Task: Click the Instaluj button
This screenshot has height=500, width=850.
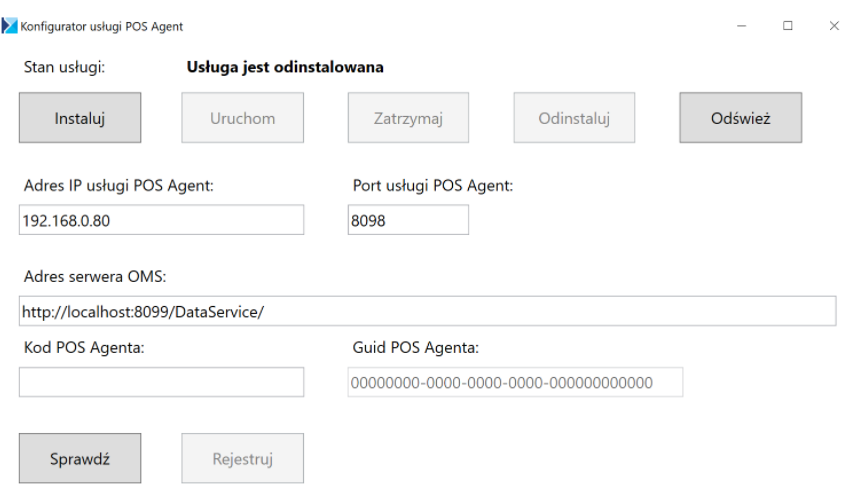Action: (80, 118)
